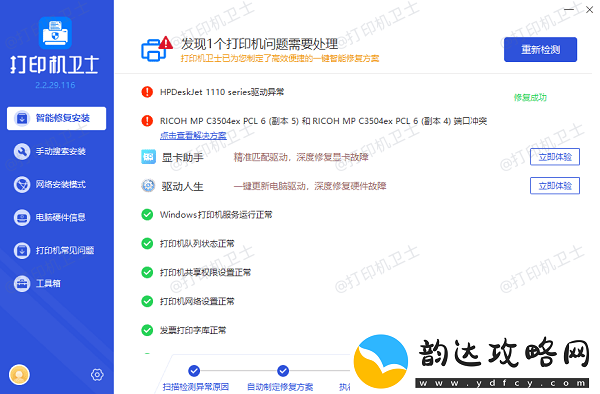Viewport: 600px width, 394px height.
Task: Open 智能修复安装 from the sidebar
Action: [x=57, y=118]
